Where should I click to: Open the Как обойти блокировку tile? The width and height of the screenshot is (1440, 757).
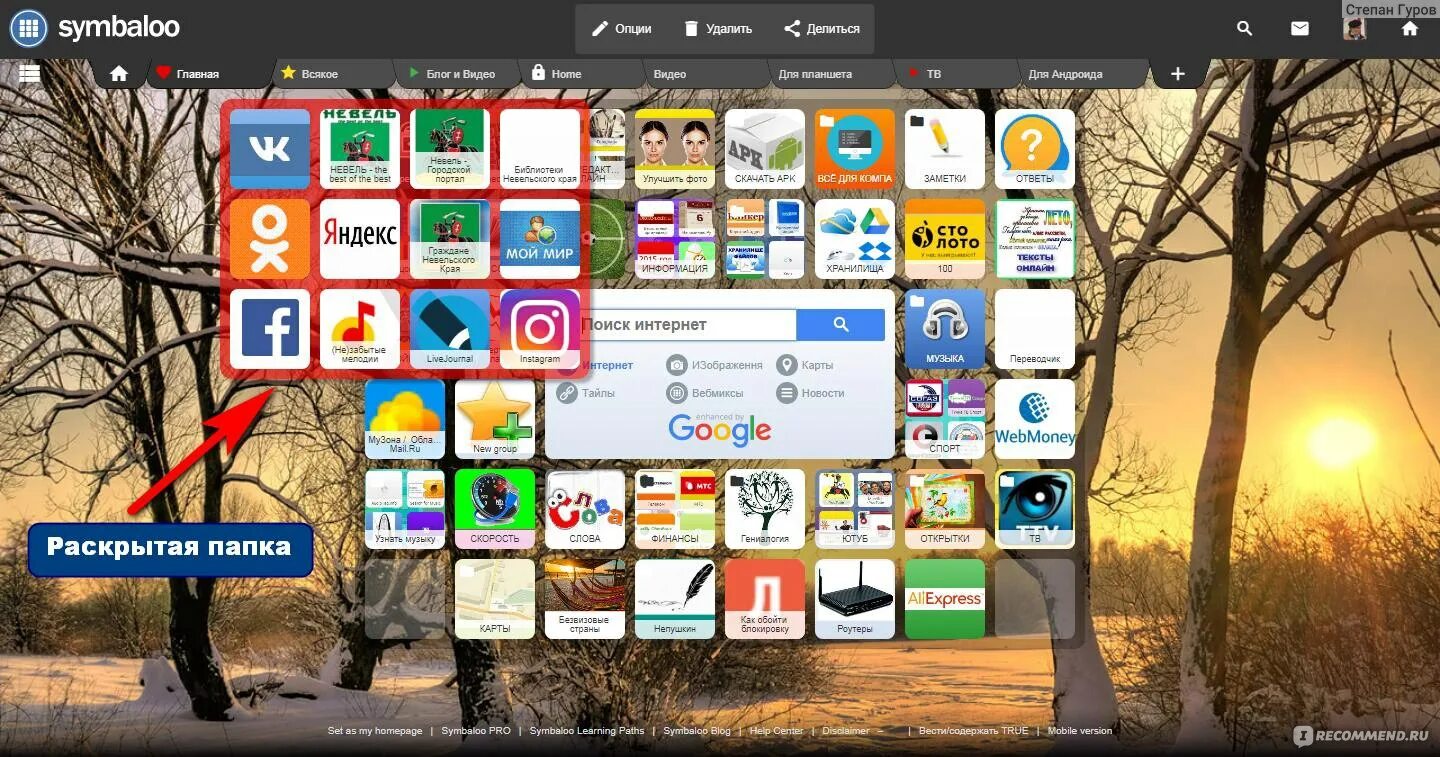pyautogui.click(x=765, y=599)
